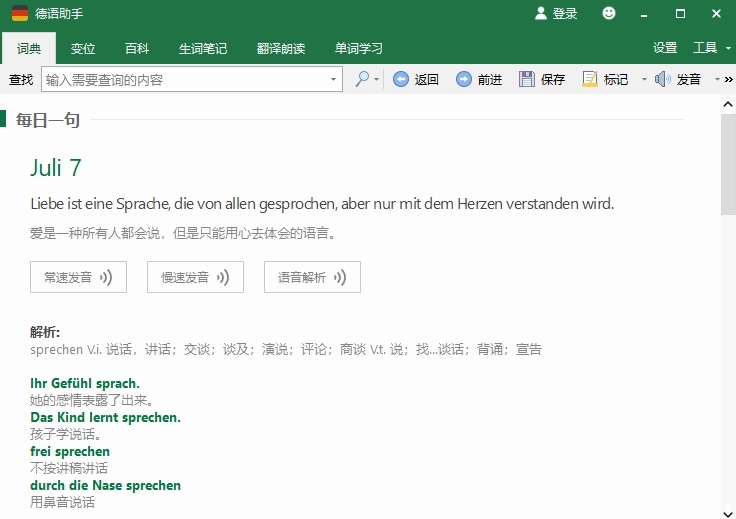Open the 生词笔记 tab
The image size is (736, 519).
(x=202, y=48)
